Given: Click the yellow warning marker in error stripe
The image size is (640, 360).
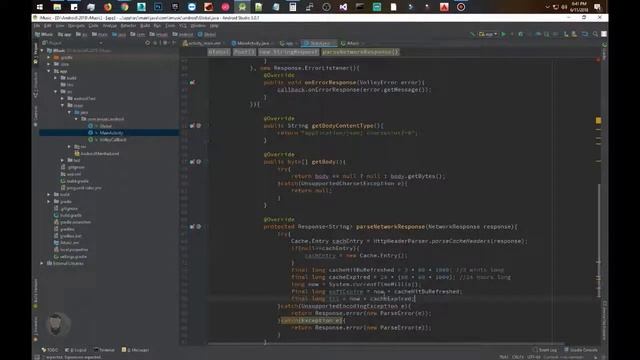Looking at the screenshot, I should click(x=598, y=120).
